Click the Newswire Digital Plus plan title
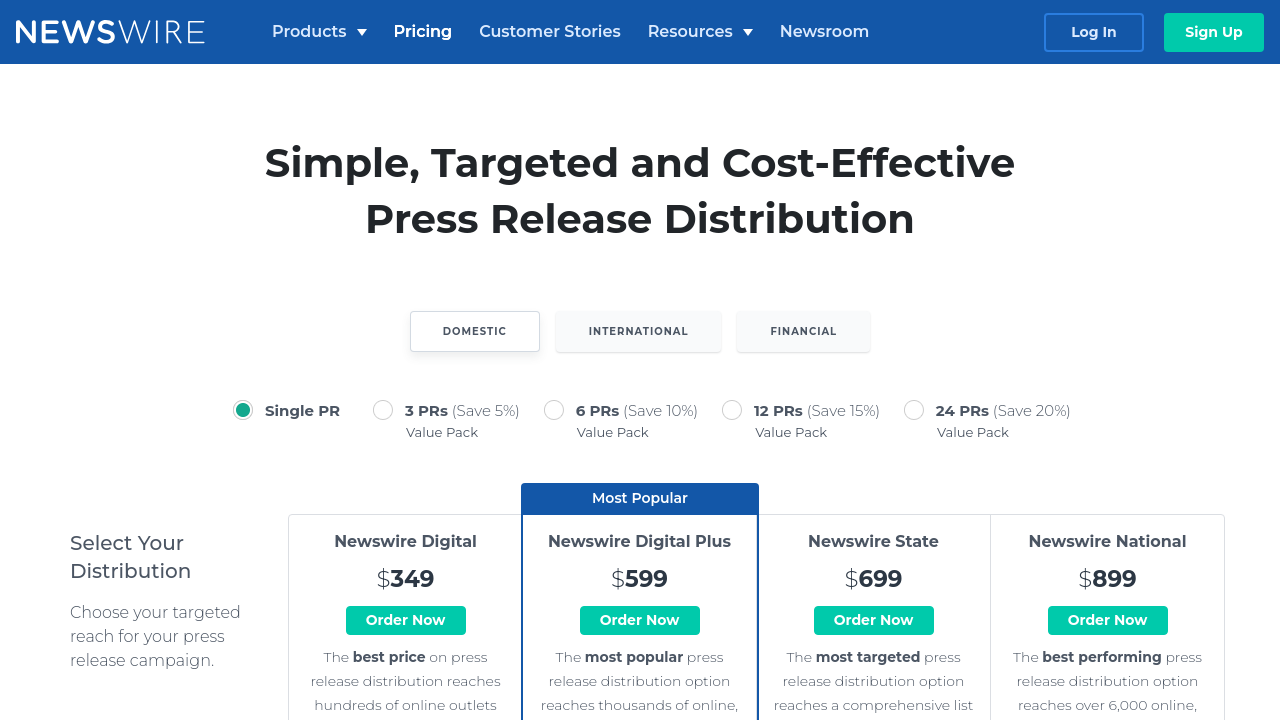 pos(640,541)
